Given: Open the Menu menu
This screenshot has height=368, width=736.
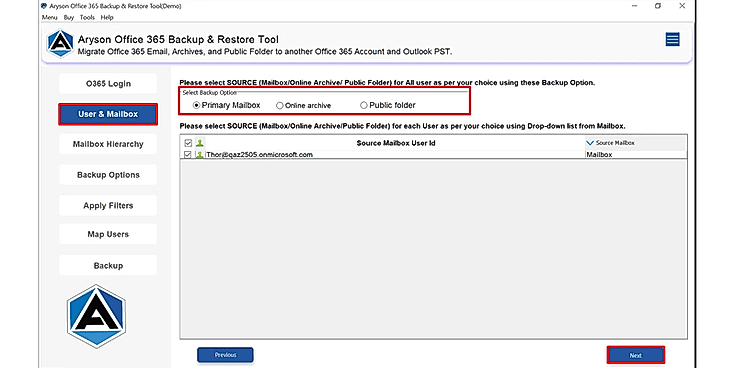Looking at the screenshot, I should click(x=49, y=17).
